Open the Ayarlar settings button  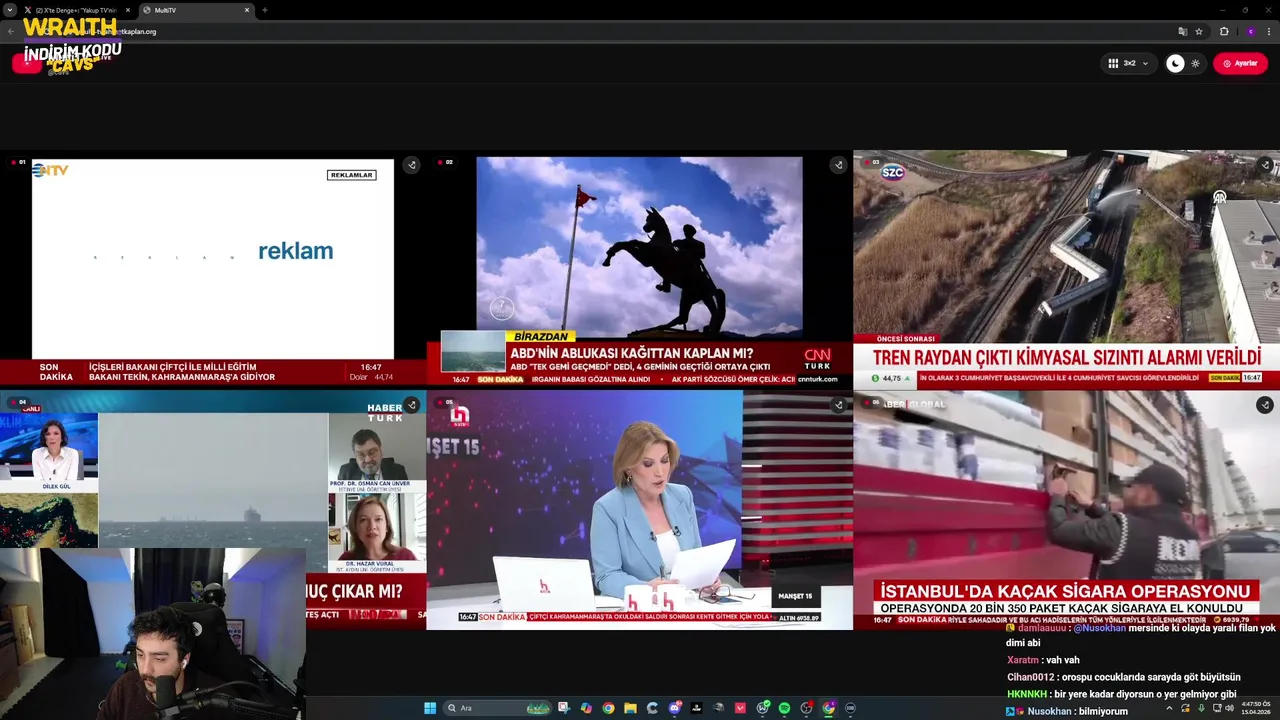[x=1240, y=63]
